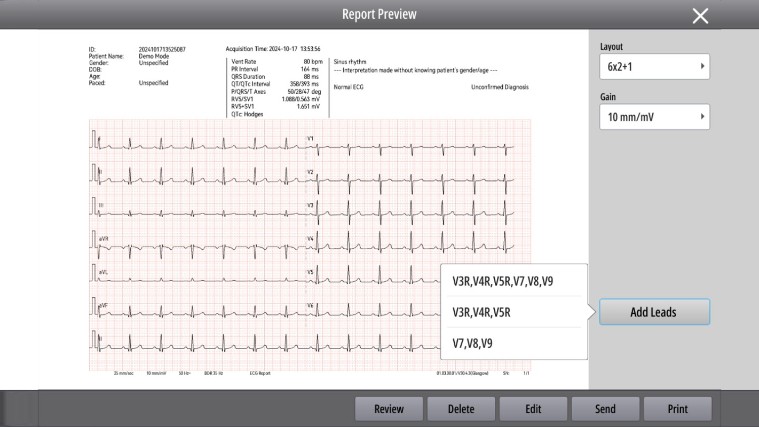Print the ECG report
The height and width of the screenshot is (427, 759).
point(677,409)
